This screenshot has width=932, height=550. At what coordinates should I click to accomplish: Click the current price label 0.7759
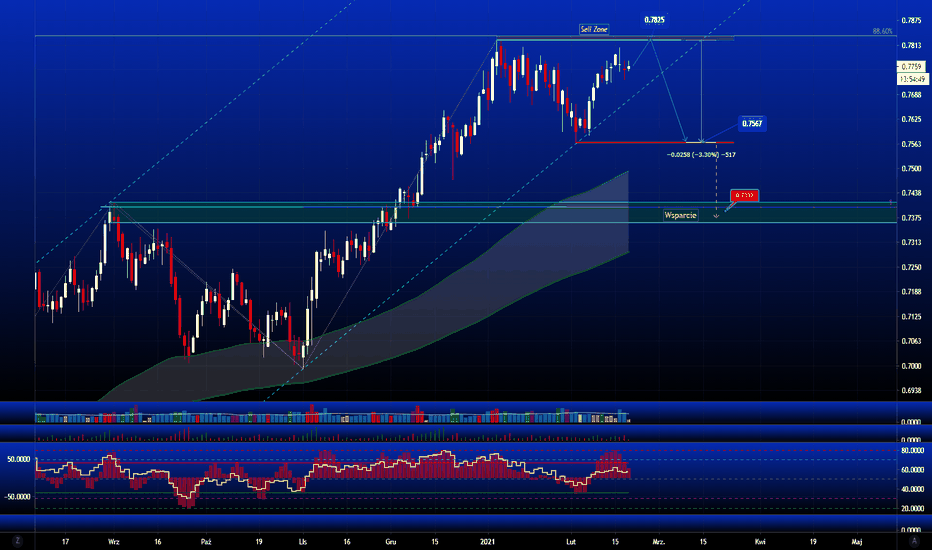(911, 67)
